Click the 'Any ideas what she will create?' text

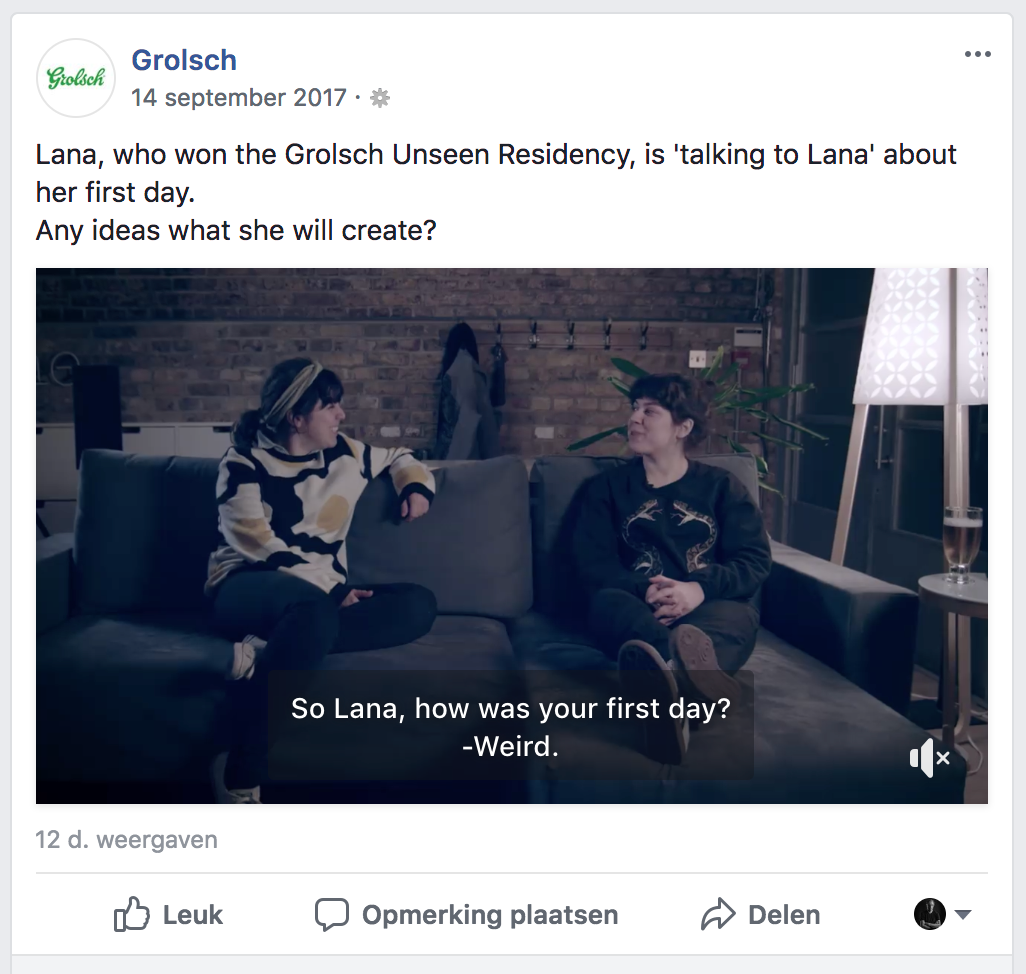pos(236,230)
